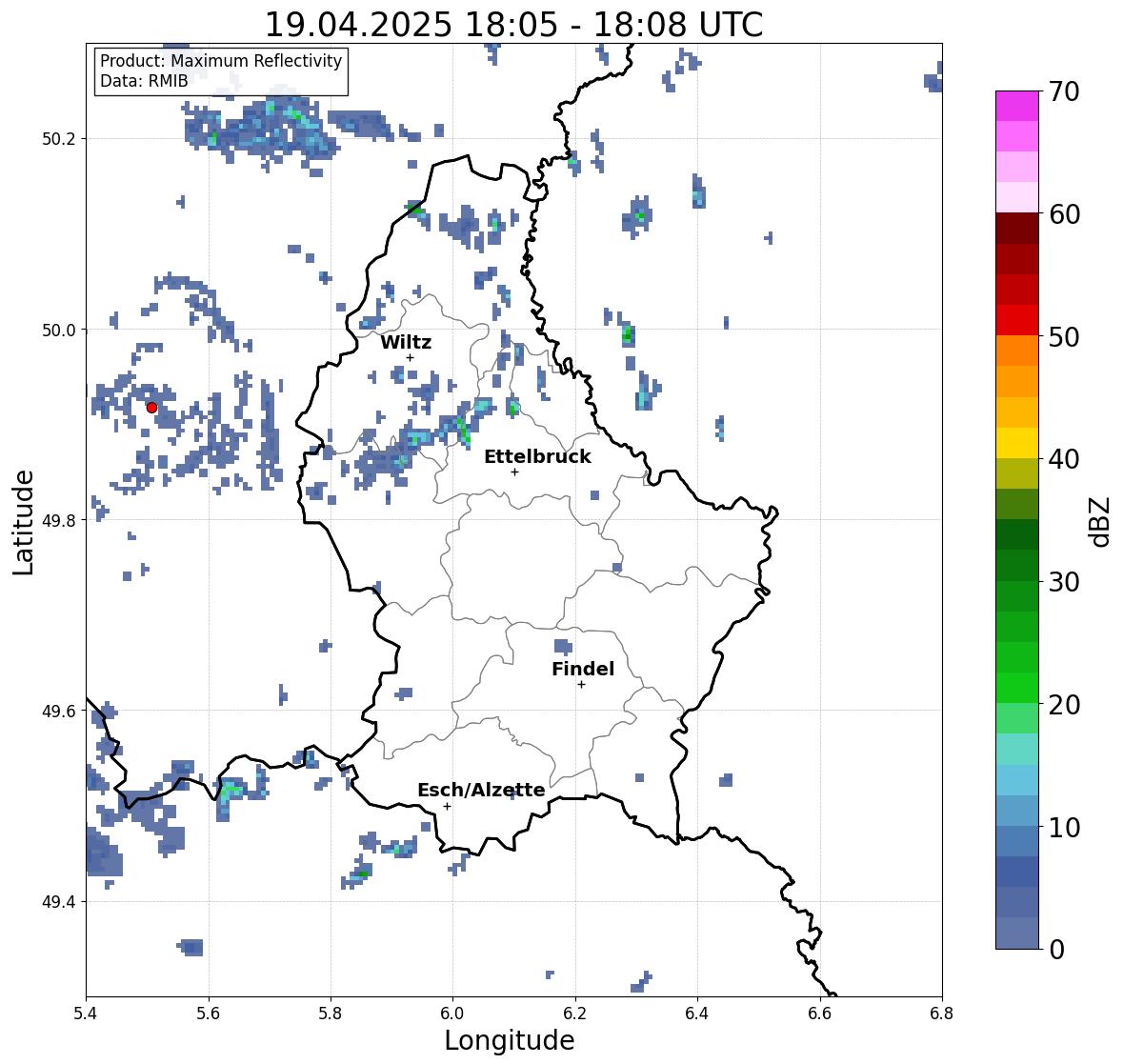The image size is (1123, 1064).
Task: Click the 'Product: Maximum Reflectivity' text
Action: click(x=221, y=61)
